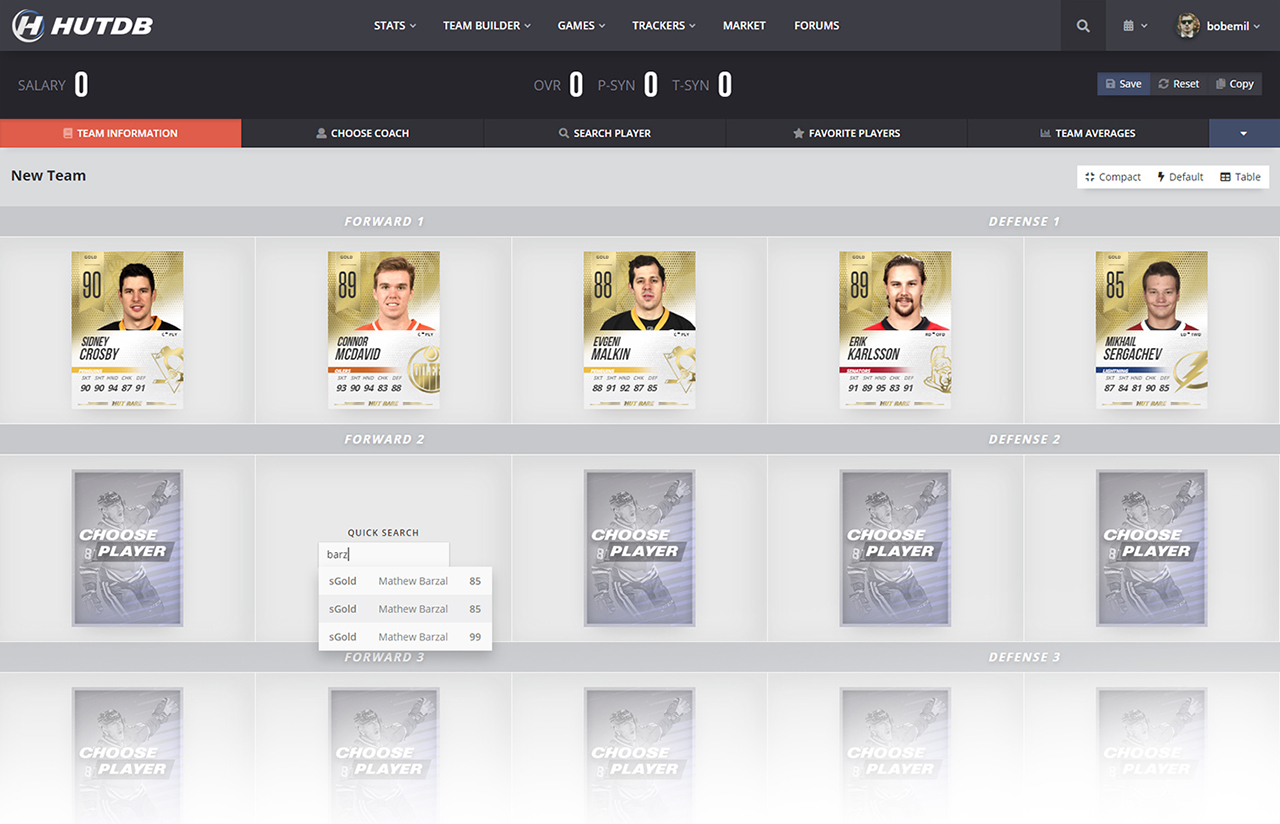
Task: Expand the Stats menu
Action: pos(394,26)
